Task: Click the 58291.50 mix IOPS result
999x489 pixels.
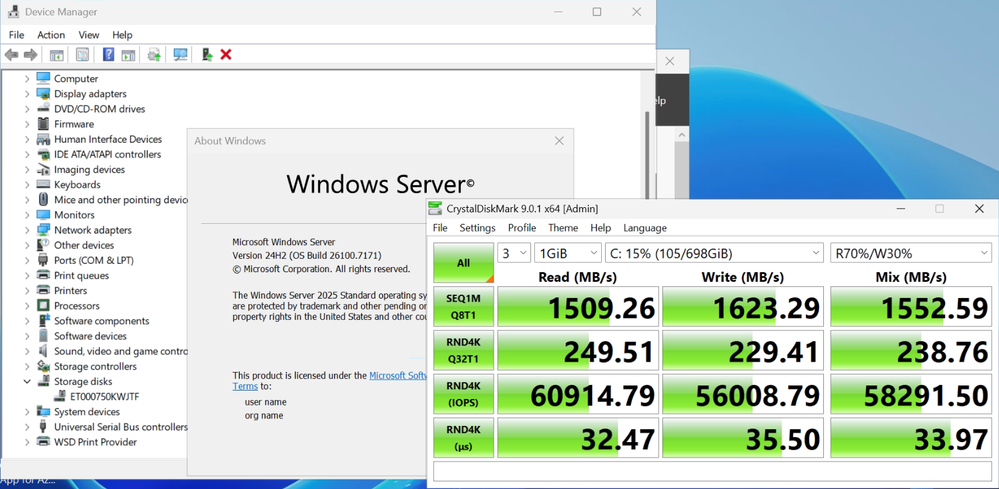Action: click(x=911, y=394)
